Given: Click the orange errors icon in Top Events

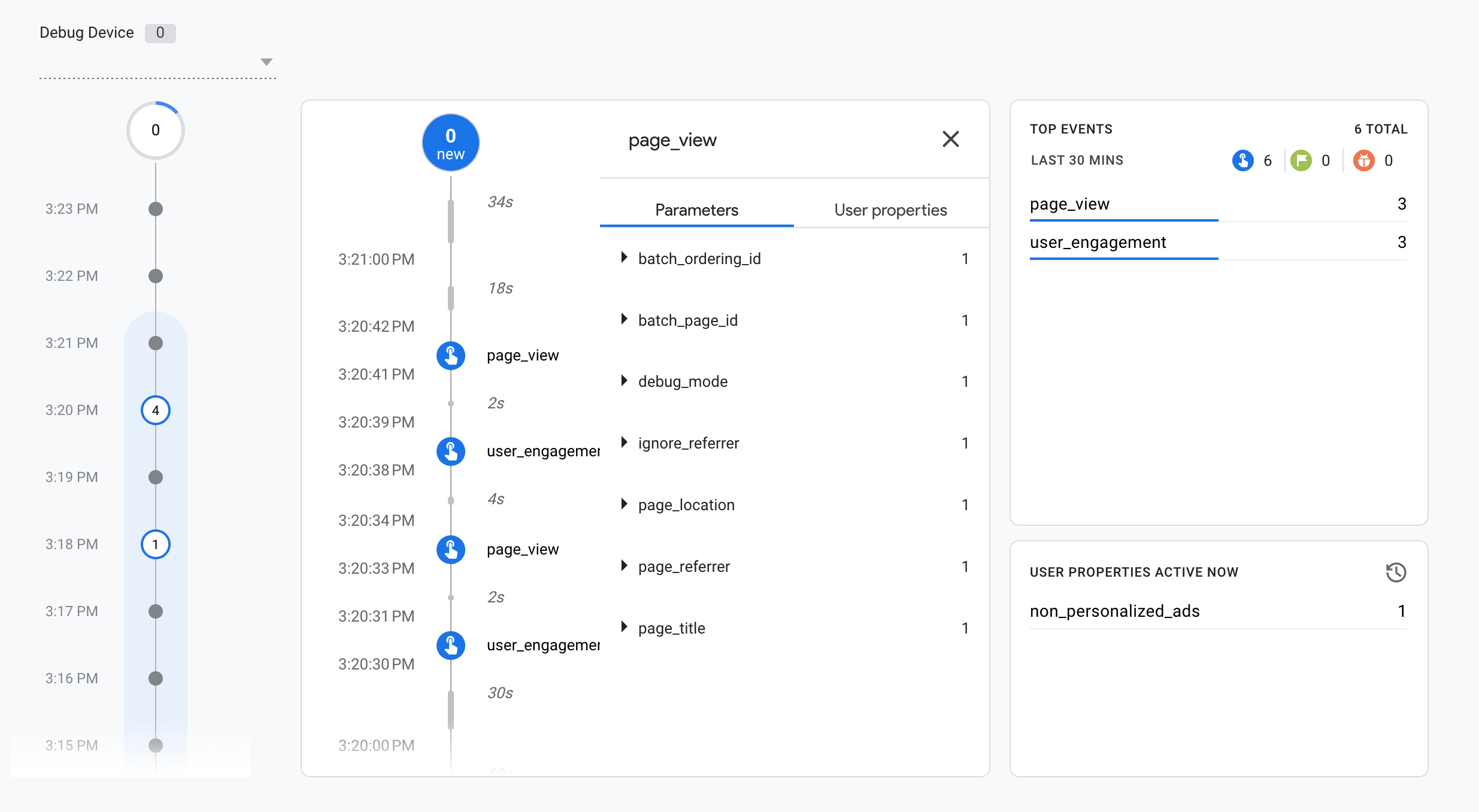Looking at the screenshot, I should point(1364,160).
